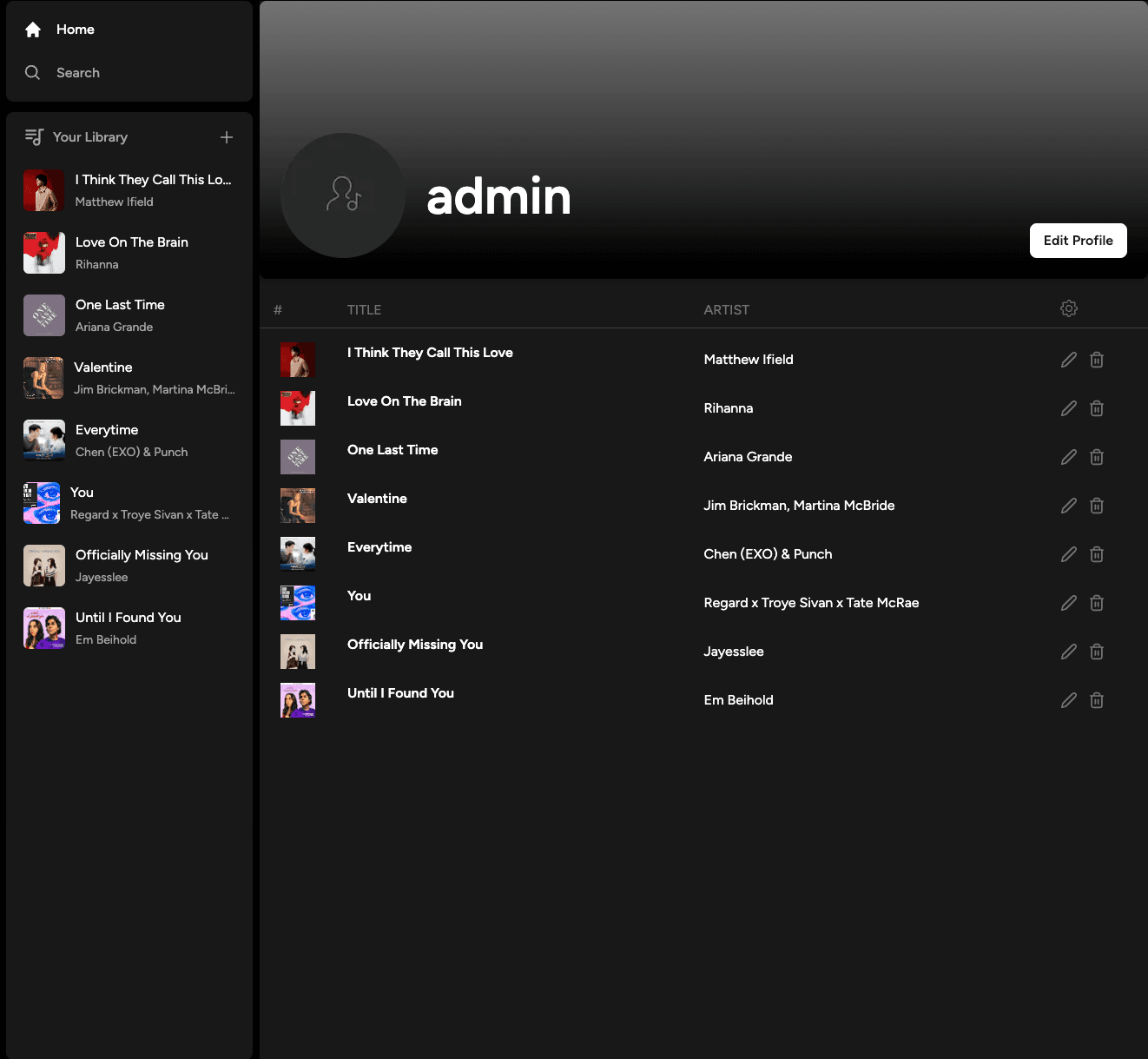Delete "Love On The Brain" using the trash icon
The image size is (1148, 1059).
tap(1097, 407)
